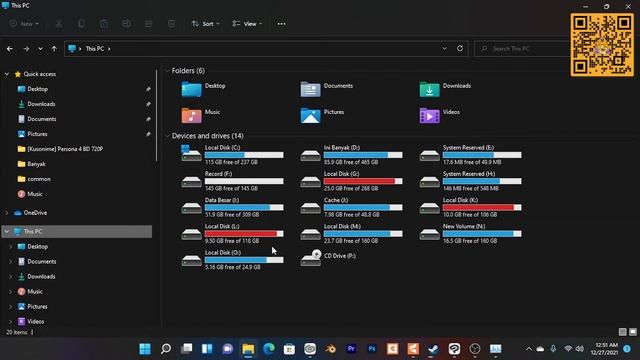Open the Videos folder icon under Folders
Screen dimensions: 640x360
click(429, 116)
